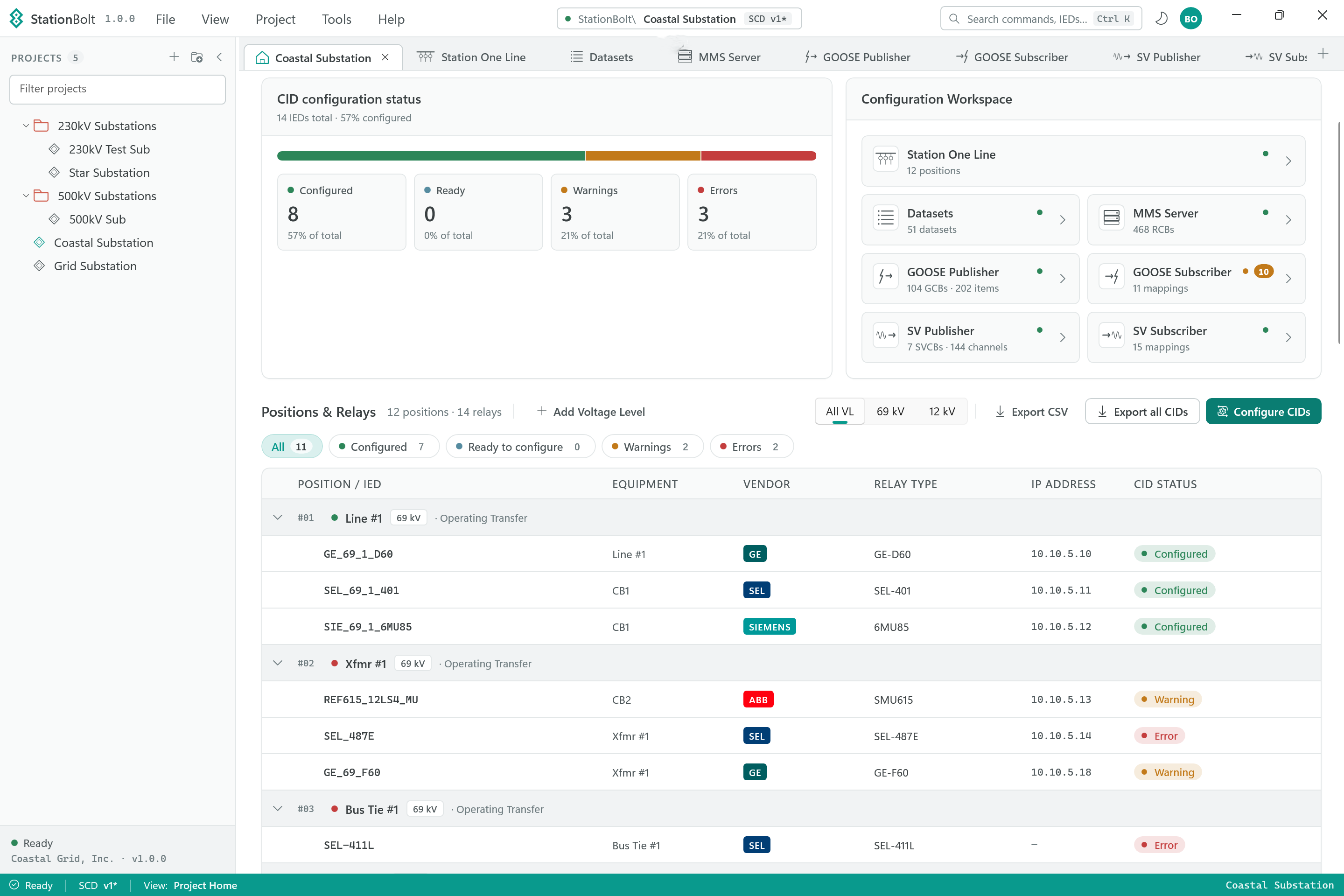The height and width of the screenshot is (896, 1344).
Task: Click the 230kV Test Sub diamond icon
Action: click(54, 149)
